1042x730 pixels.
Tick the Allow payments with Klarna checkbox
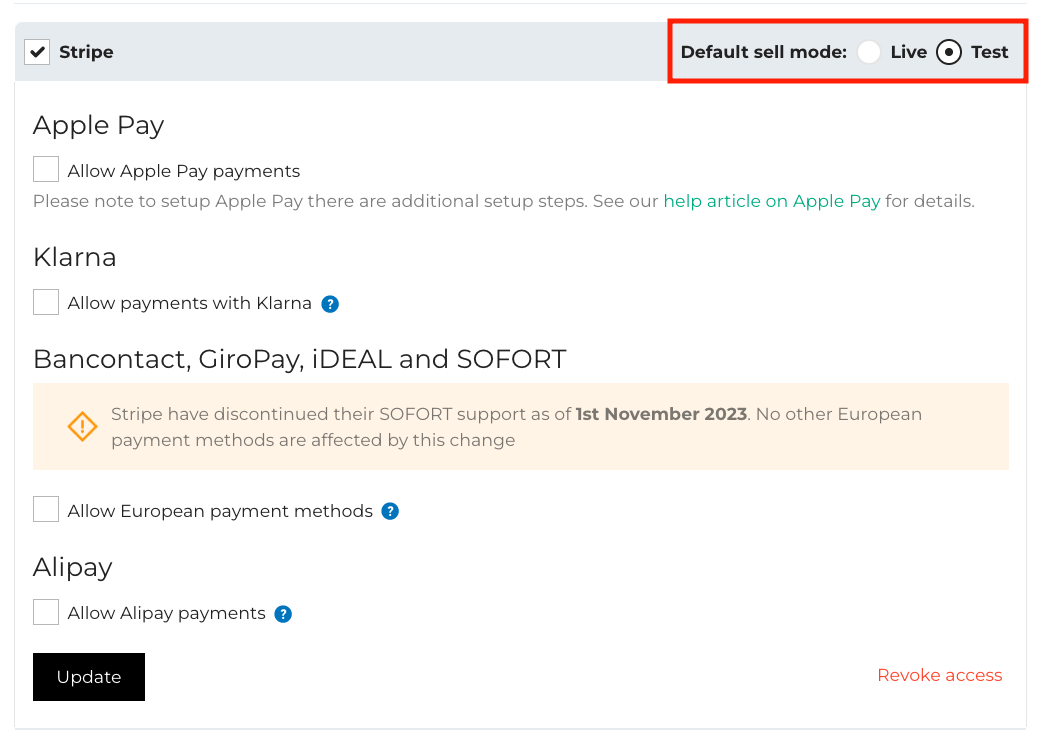46,302
